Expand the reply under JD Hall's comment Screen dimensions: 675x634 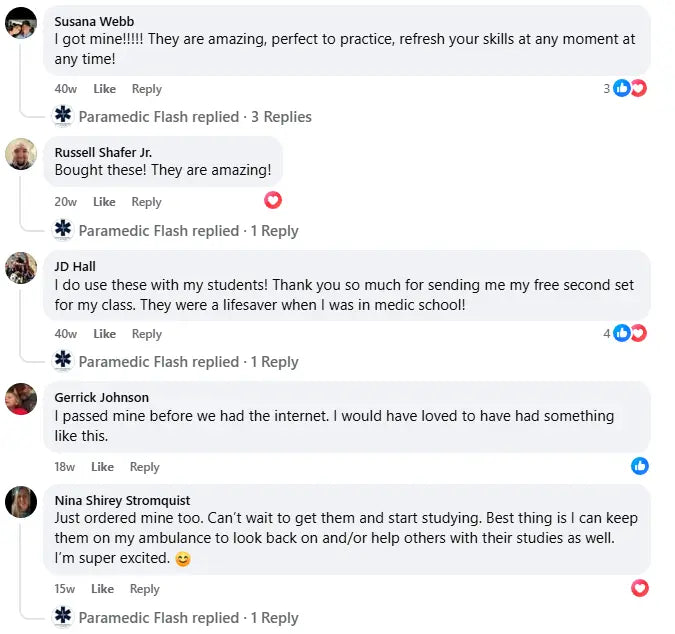188,362
